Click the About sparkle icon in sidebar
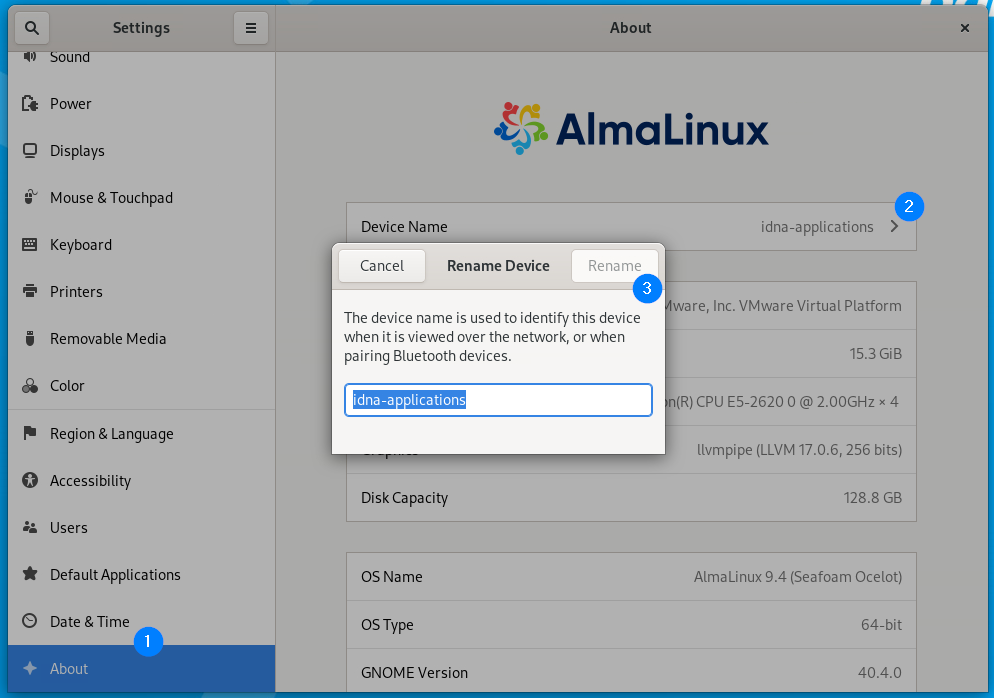994x698 pixels. [x=30, y=668]
